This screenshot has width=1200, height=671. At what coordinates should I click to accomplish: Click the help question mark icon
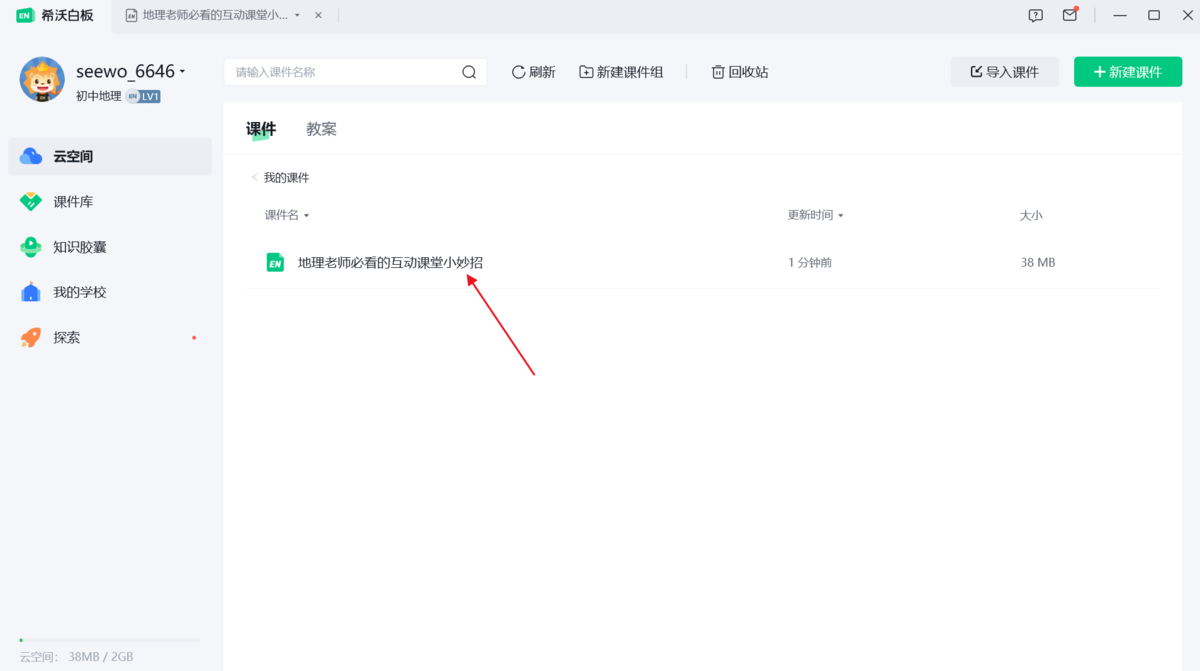pyautogui.click(x=1035, y=15)
